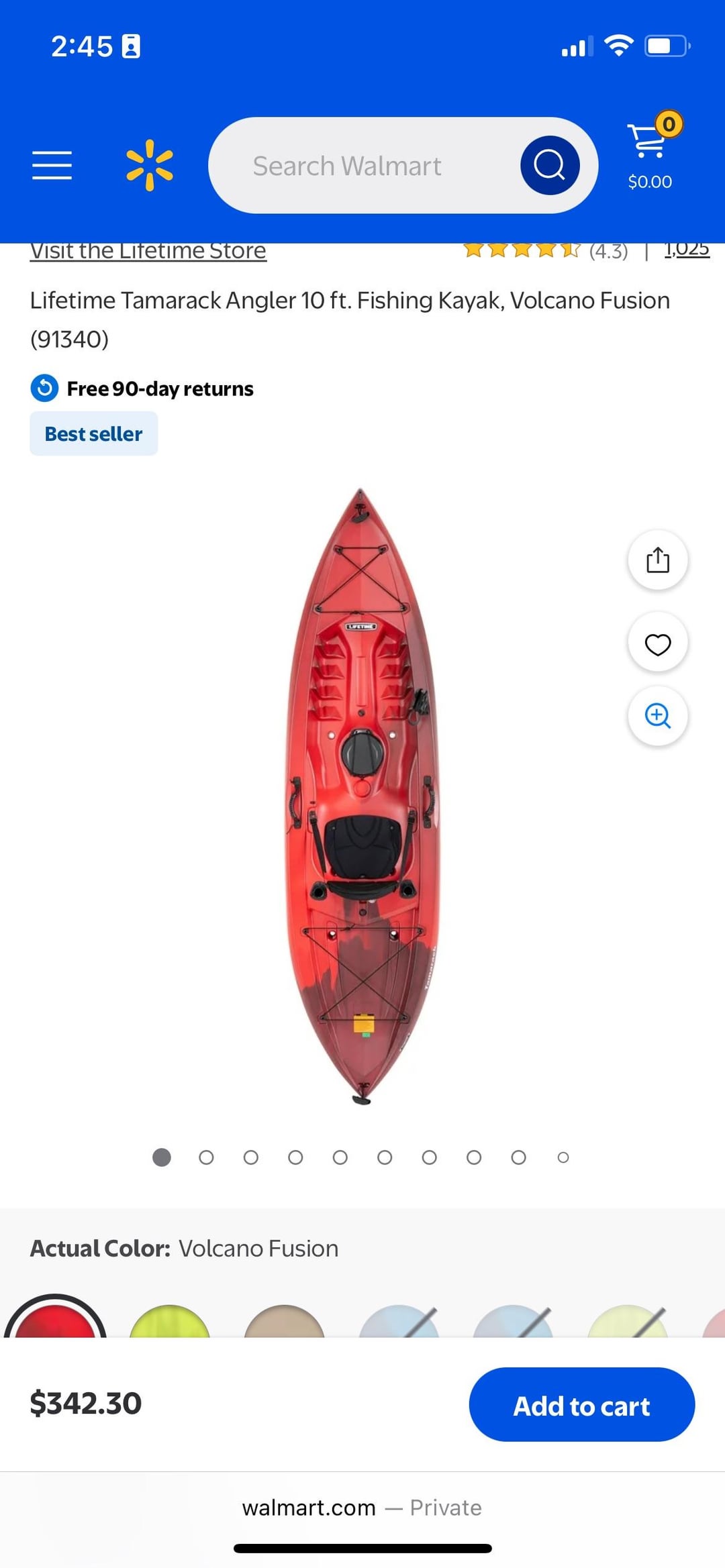Open the Visit the Lifetime Store link
This screenshot has height=1568, width=725.
[148, 251]
